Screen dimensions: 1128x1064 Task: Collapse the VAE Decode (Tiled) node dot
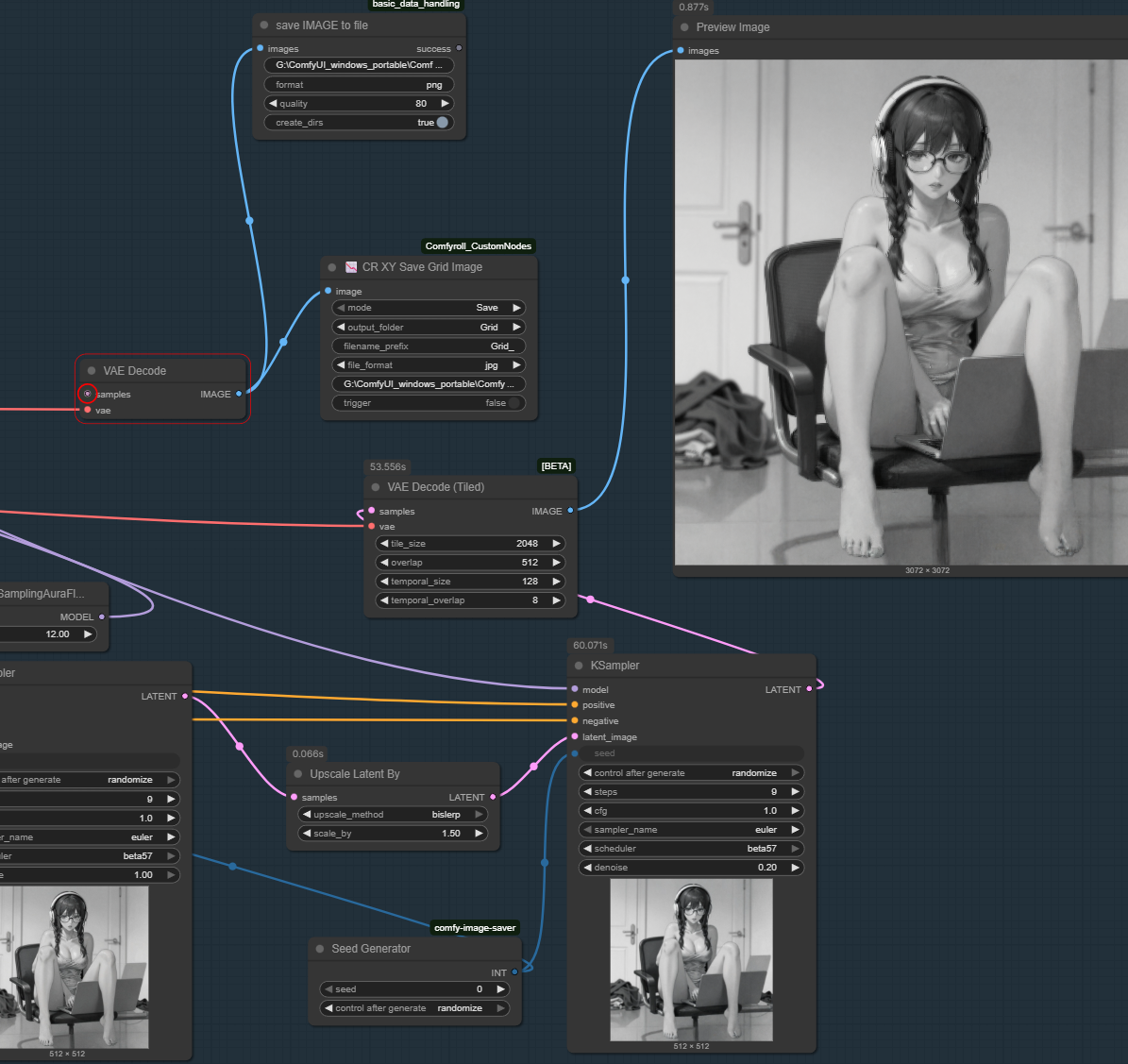376,487
